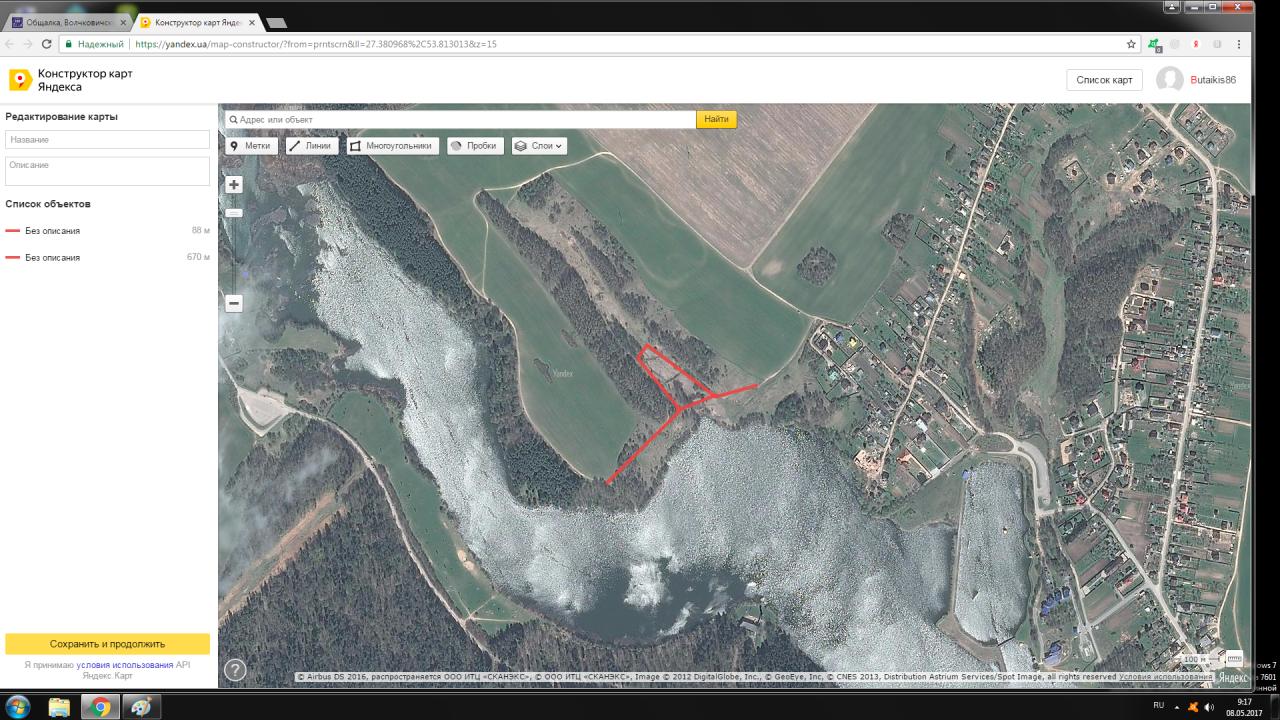The width and height of the screenshot is (1280, 720).
Task: Open the help question mark icon
Action: (235, 670)
